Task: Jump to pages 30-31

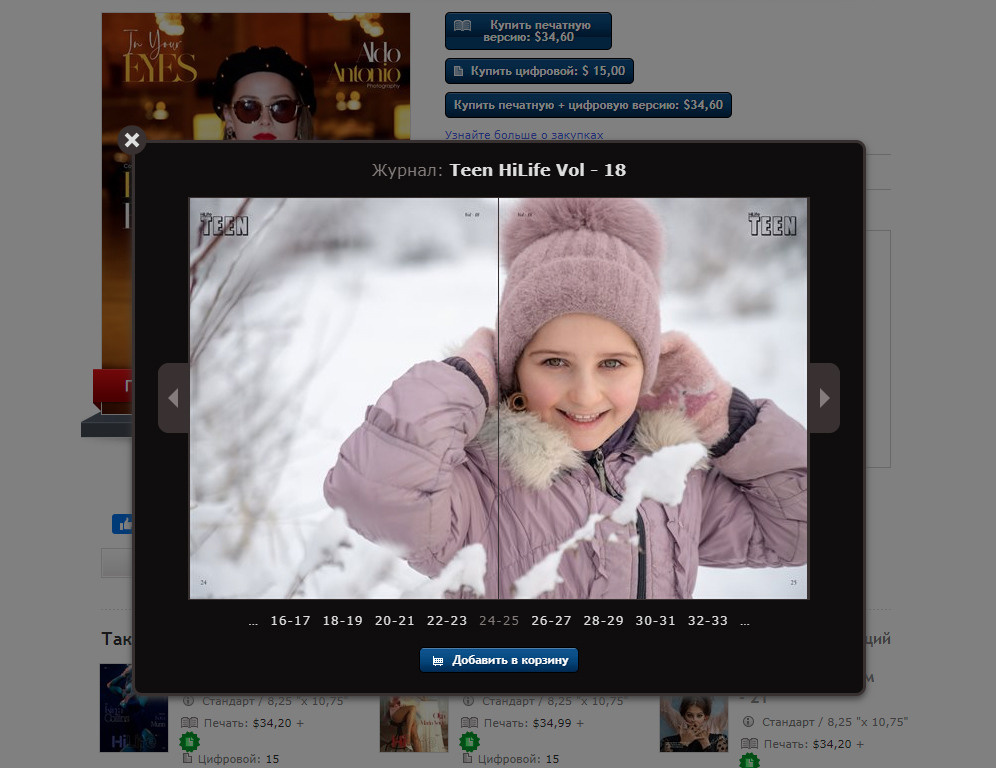Action: pos(655,621)
